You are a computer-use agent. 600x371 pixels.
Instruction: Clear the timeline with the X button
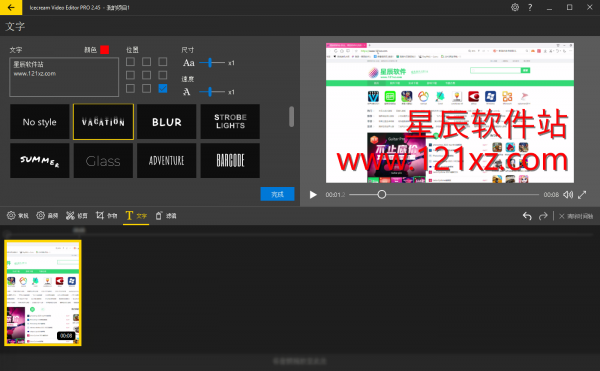576,216
